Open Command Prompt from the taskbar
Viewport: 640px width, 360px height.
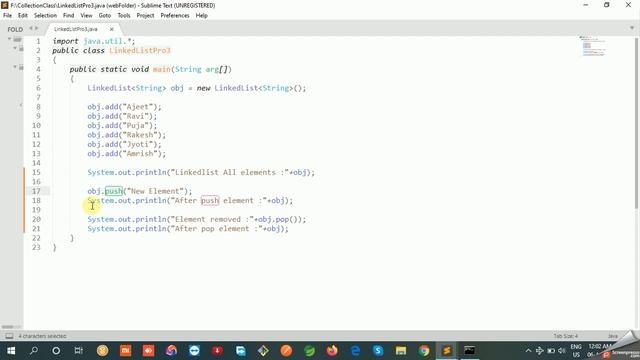[470, 351]
